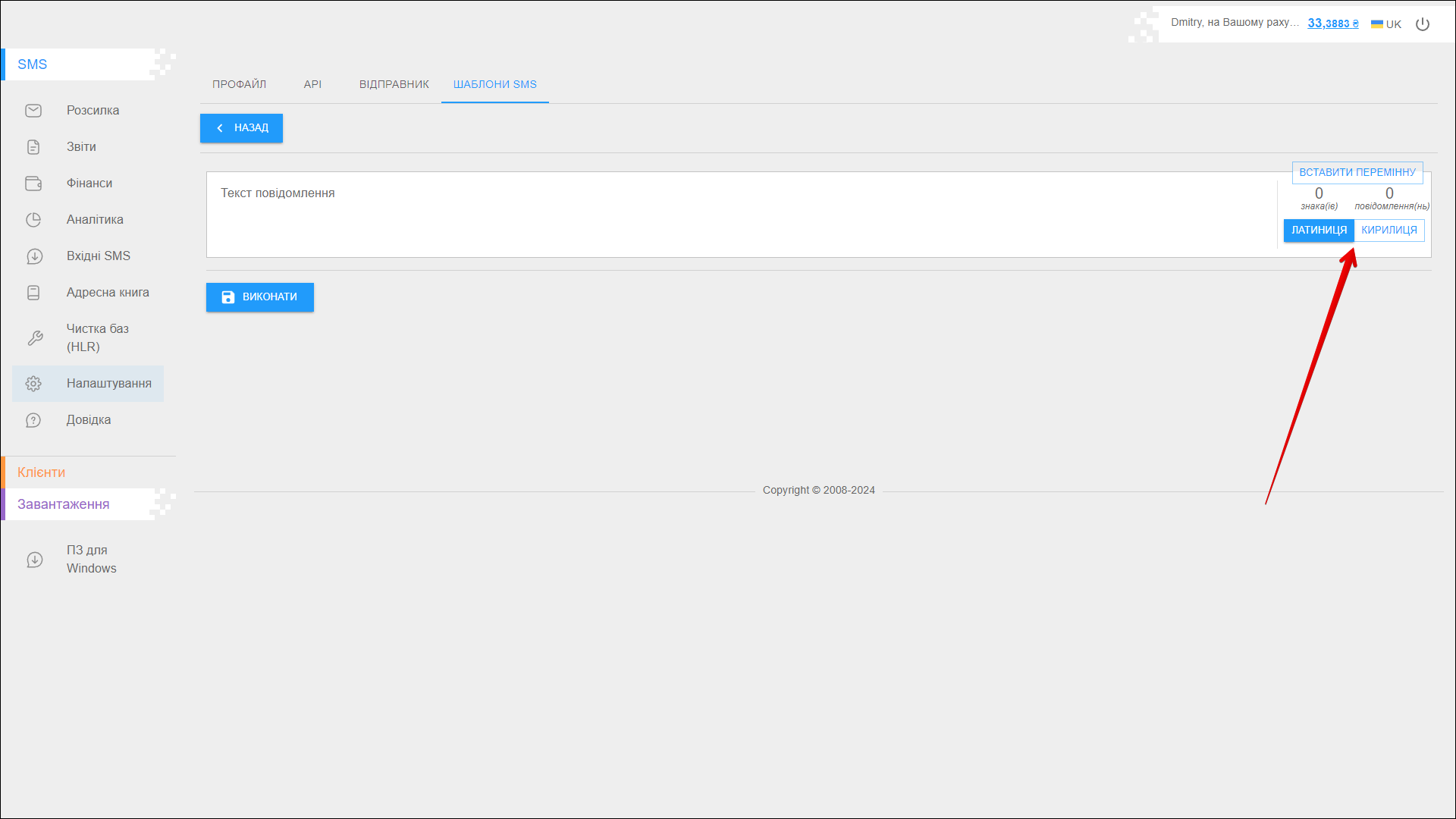1456x819 pixels.
Task: Click the ПЗ для Windows download icon
Action: click(x=34, y=560)
